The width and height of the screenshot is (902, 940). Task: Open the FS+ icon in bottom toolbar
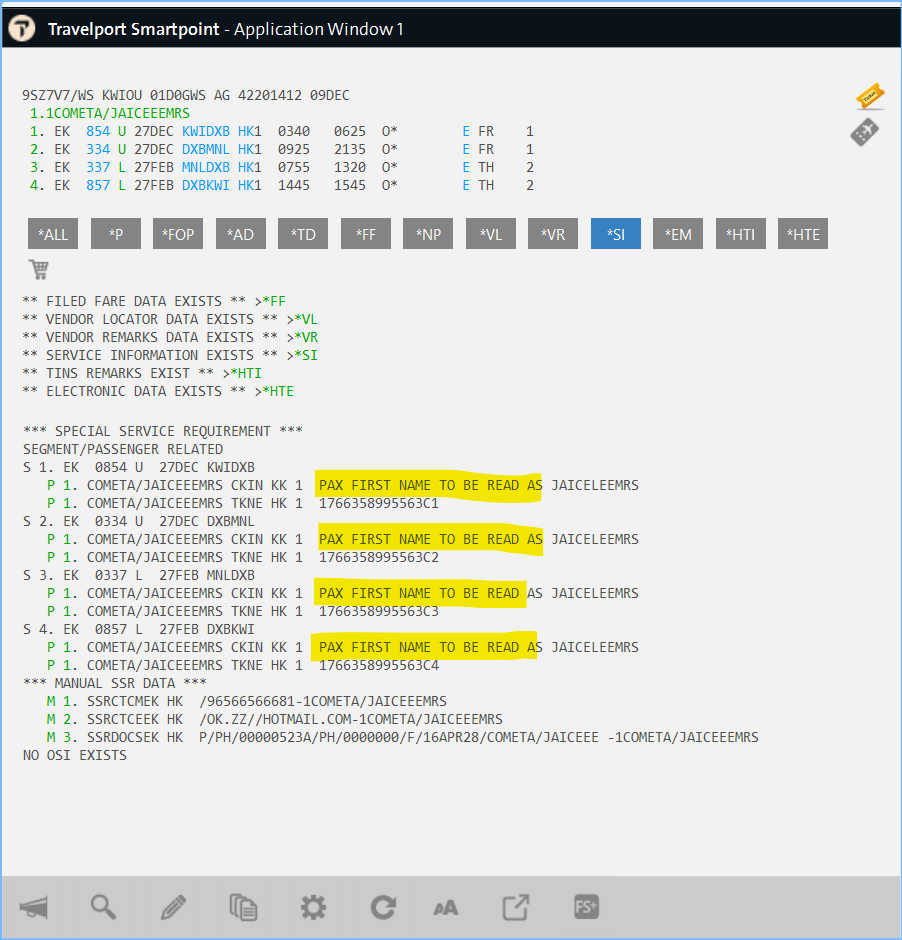point(586,906)
